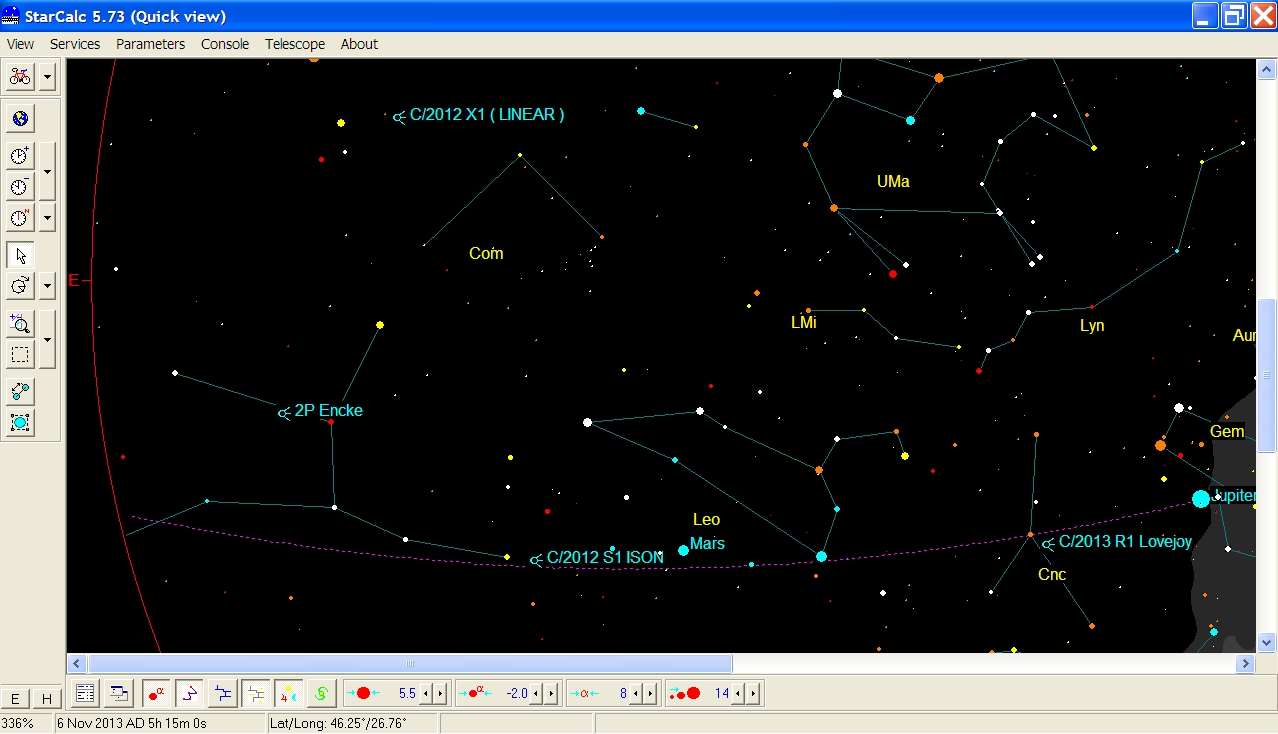Click the 'UMa' constellation label
This screenshot has width=1278, height=734.
click(x=893, y=182)
